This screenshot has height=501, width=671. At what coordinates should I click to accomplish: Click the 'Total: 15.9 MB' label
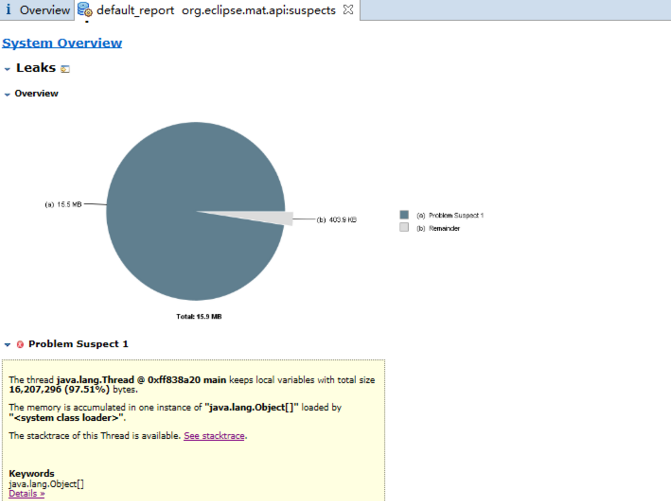(199, 317)
